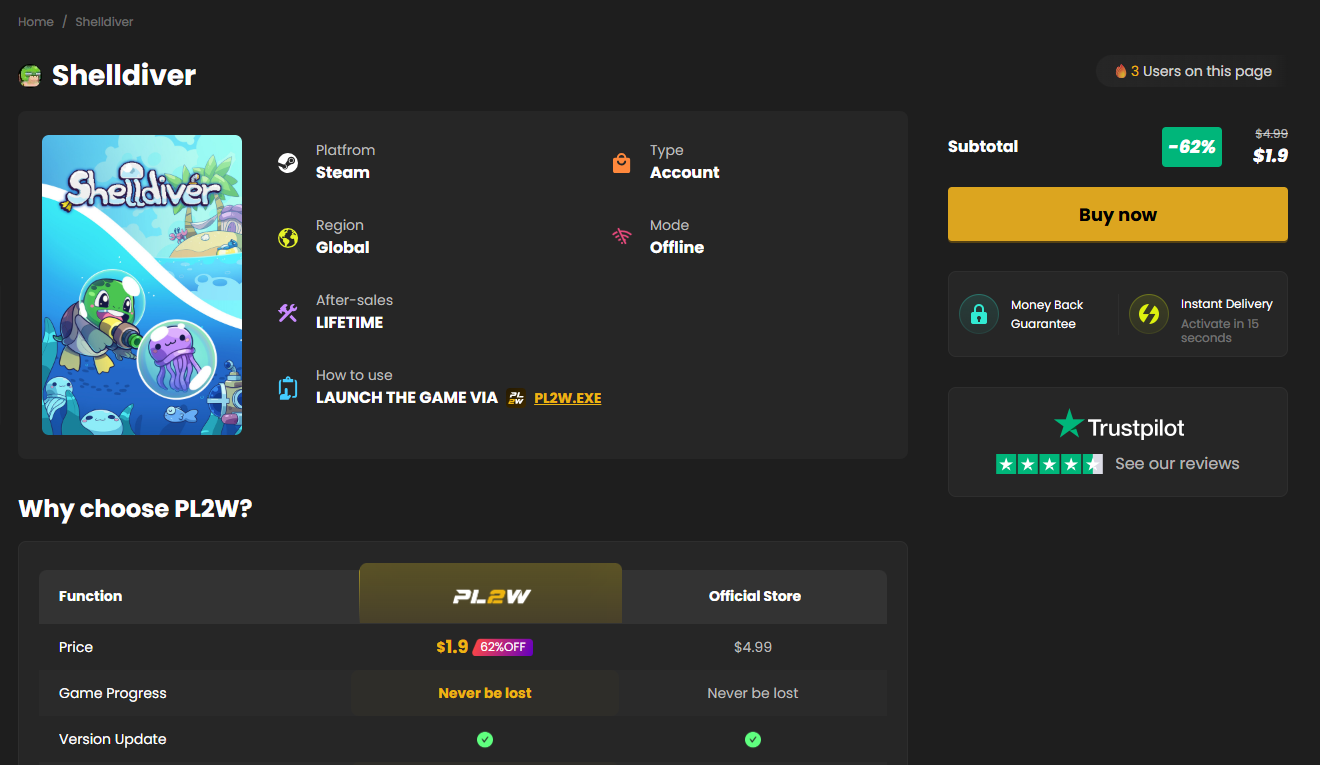This screenshot has height=765, width=1320.
Task: Click the flame icon beside users count
Action: point(1121,71)
